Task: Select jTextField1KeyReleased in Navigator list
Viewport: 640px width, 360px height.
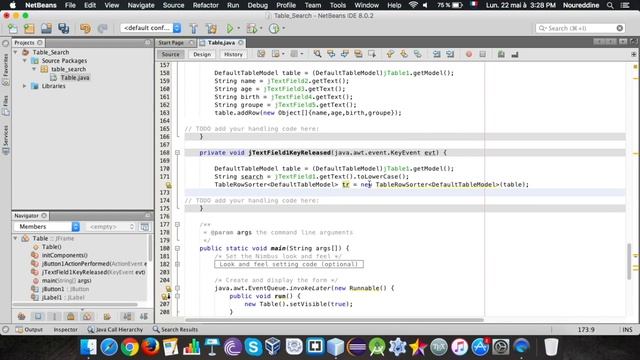Action: pos(93,272)
